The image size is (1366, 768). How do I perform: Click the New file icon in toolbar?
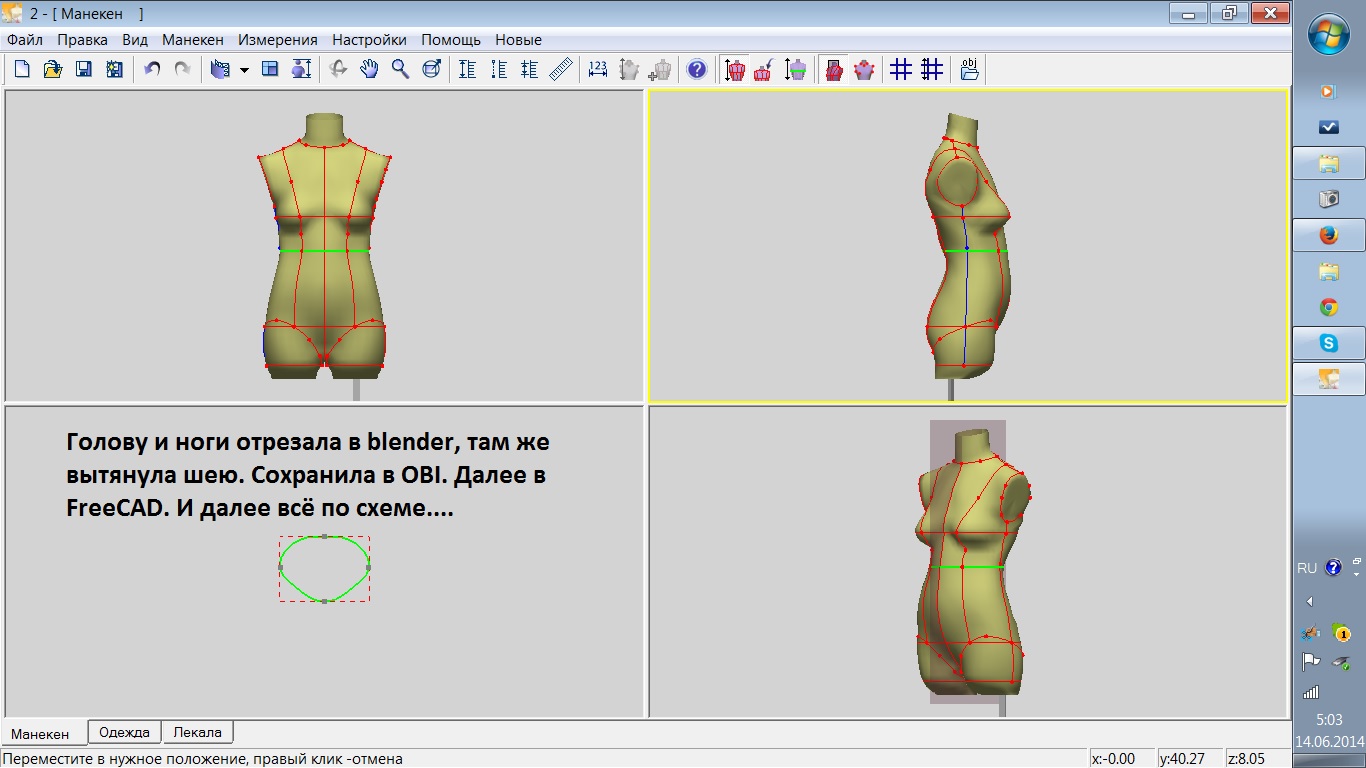(22, 69)
